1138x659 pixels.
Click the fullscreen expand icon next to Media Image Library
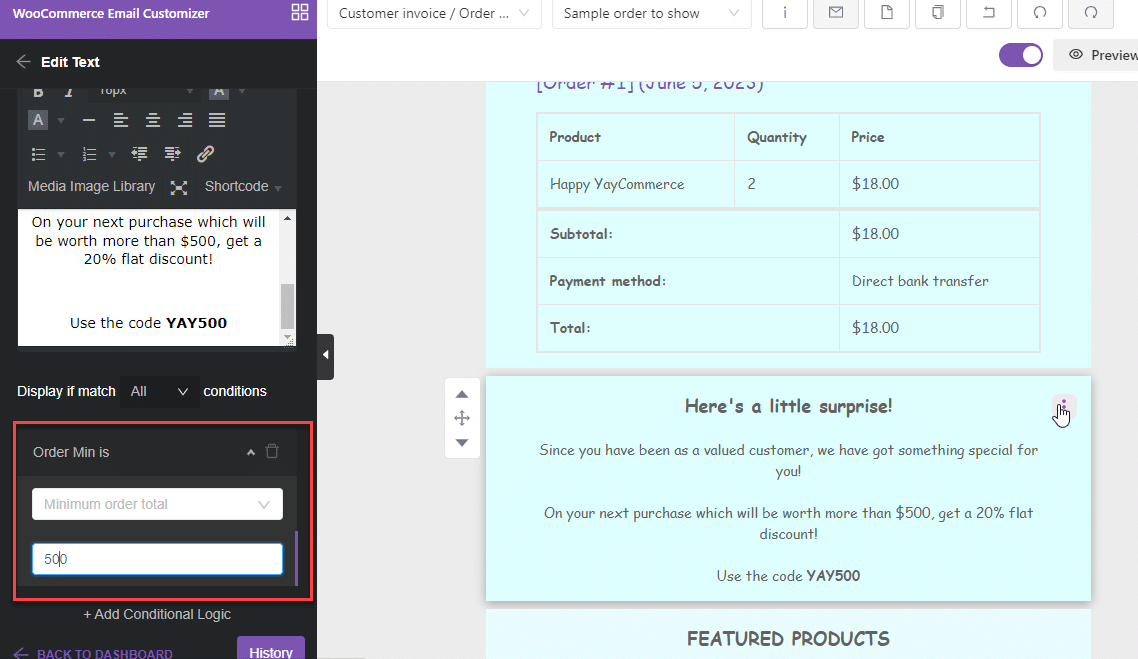[180, 186]
